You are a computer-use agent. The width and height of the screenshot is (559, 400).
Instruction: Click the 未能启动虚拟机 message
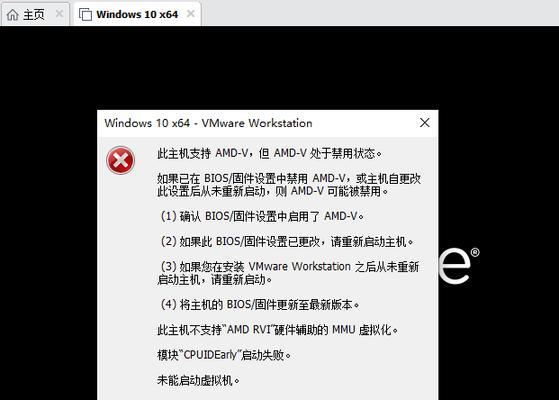tap(198, 381)
